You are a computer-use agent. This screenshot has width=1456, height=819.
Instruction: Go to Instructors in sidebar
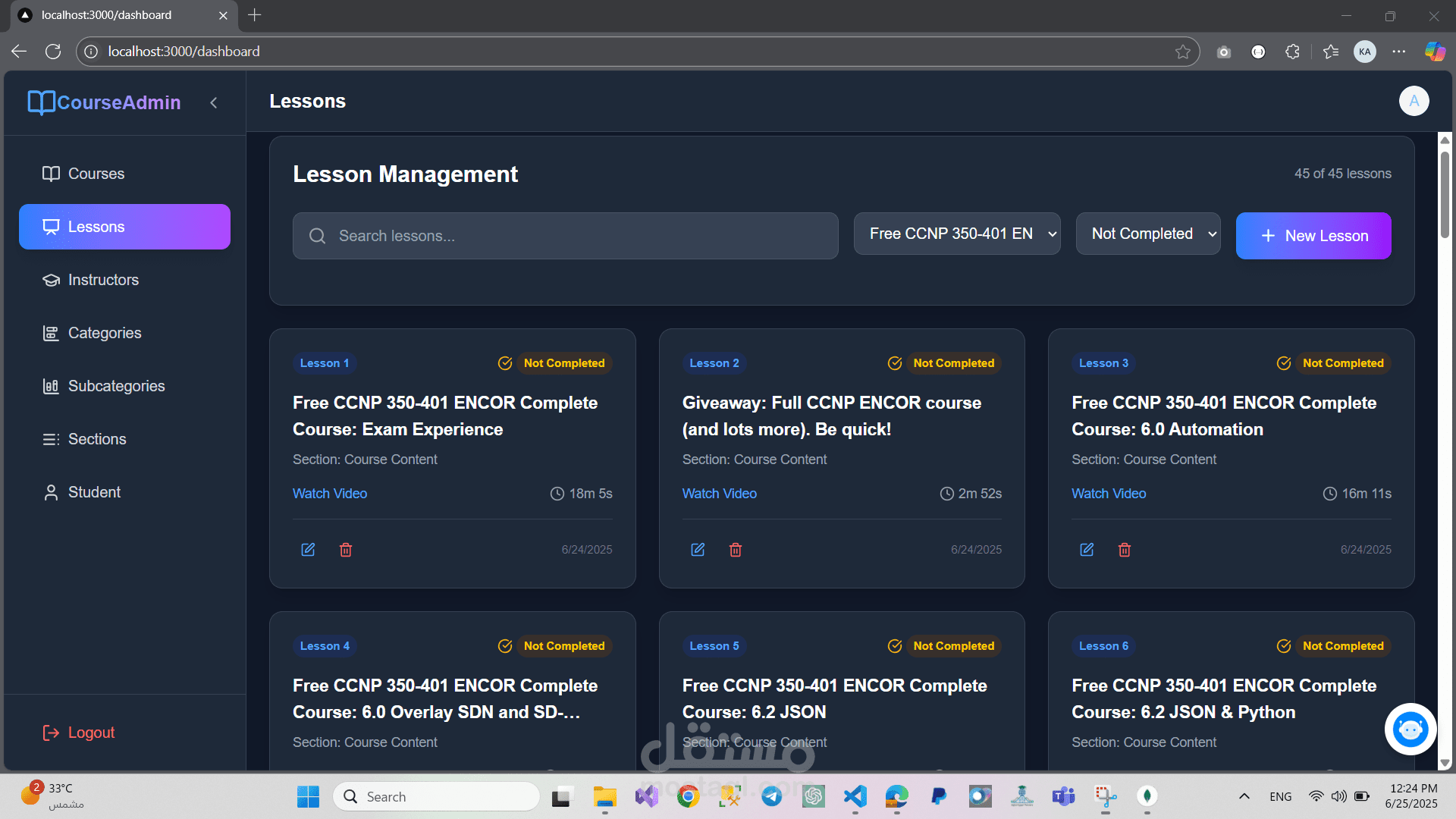click(x=103, y=280)
